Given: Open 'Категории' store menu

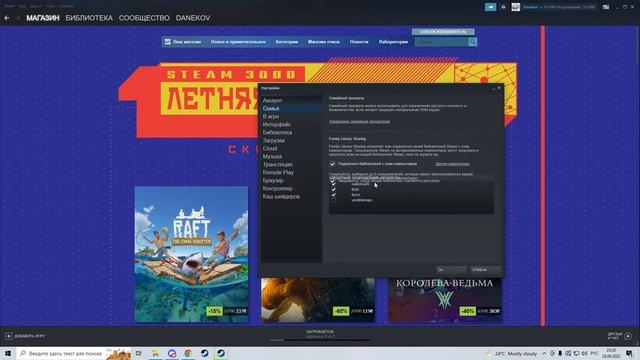Looking at the screenshot, I should [287, 42].
